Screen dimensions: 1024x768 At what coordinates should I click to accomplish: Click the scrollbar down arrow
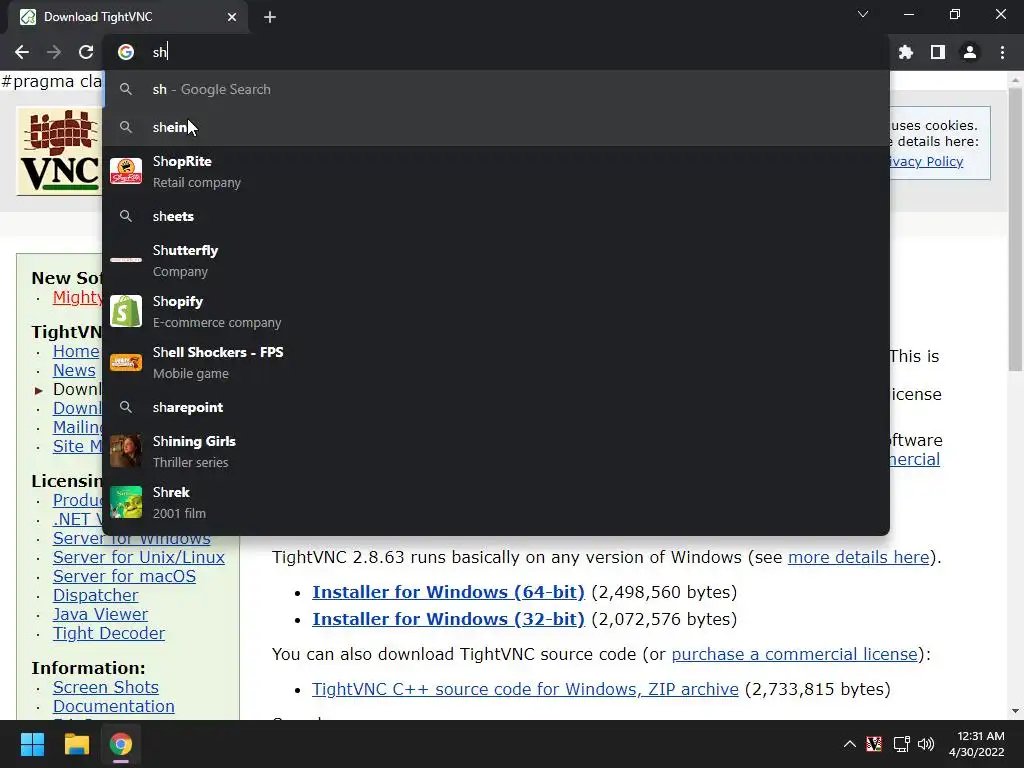tap(1015, 711)
